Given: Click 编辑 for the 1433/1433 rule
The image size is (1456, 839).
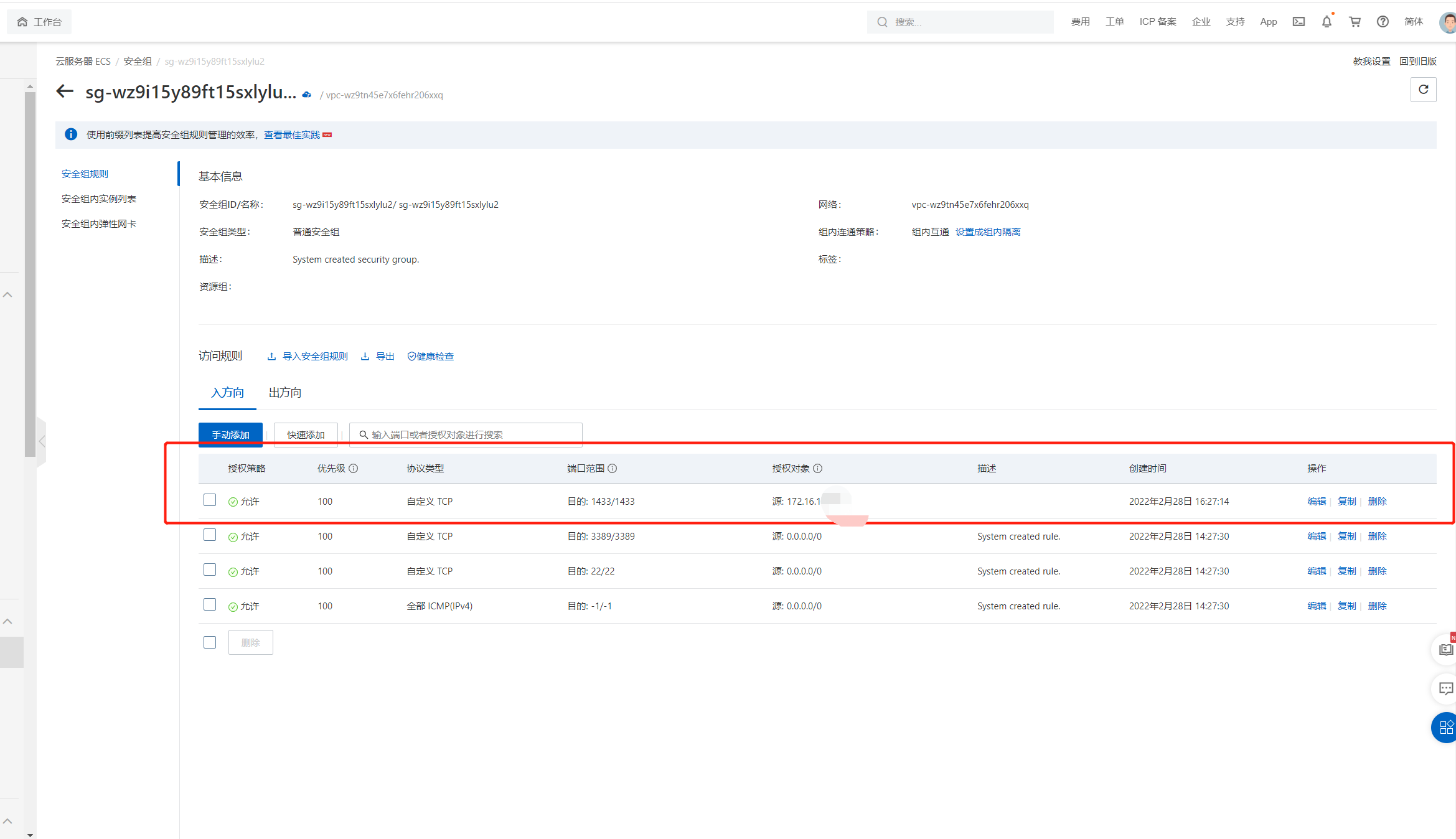Looking at the screenshot, I should click(1317, 501).
